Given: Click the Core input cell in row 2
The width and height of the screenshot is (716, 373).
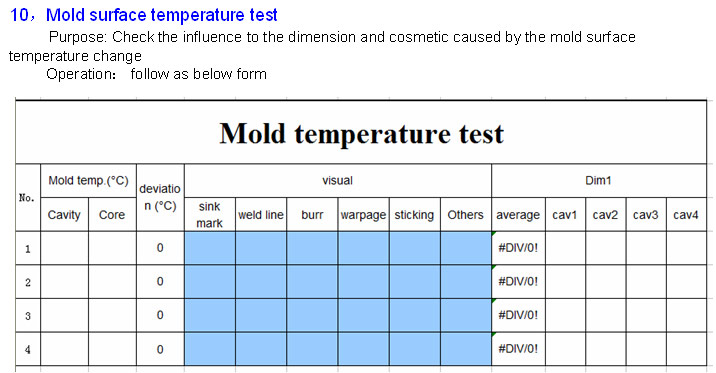Looking at the screenshot, I should (112, 282).
